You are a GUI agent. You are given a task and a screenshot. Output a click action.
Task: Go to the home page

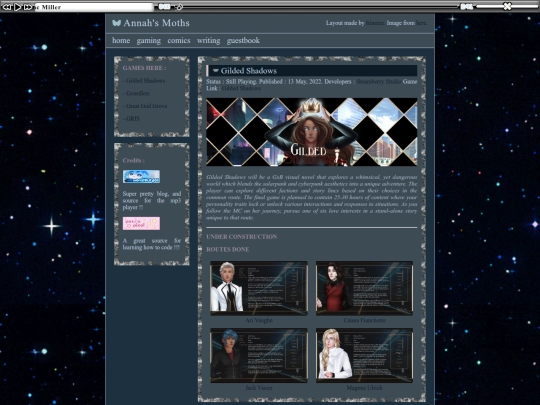click(121, 40)
